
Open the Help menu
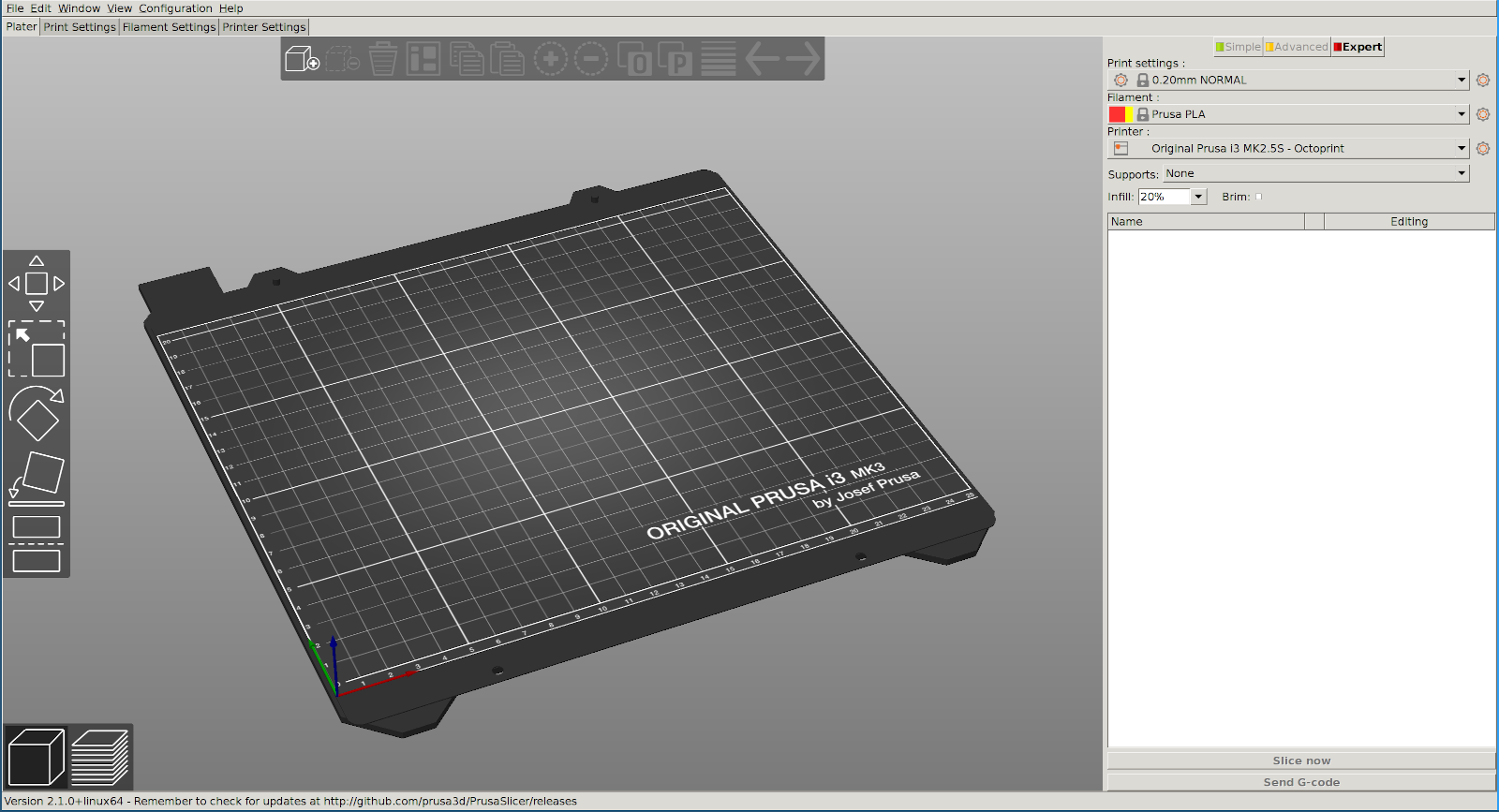pyautogui.click(x=231, y=8)
